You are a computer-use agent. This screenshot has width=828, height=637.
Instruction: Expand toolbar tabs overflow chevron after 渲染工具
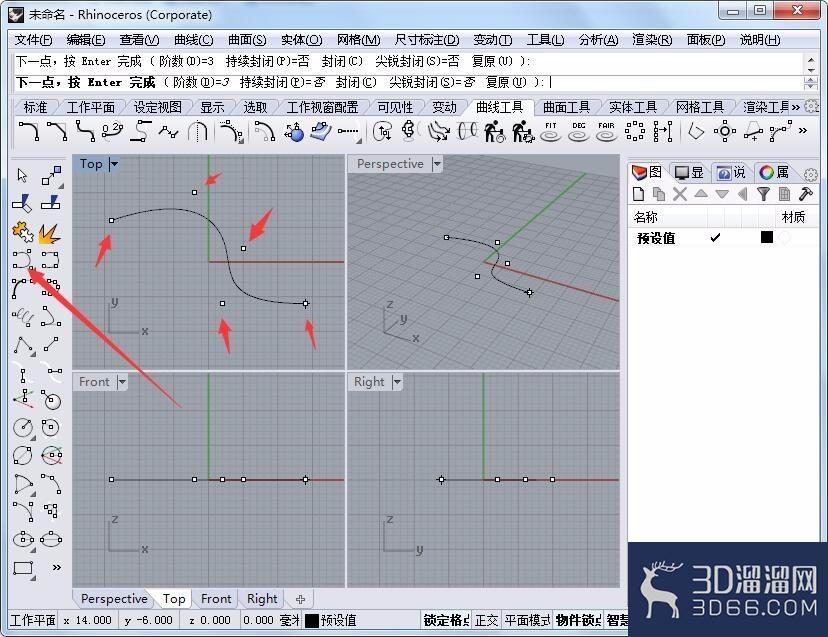point(795,107)
